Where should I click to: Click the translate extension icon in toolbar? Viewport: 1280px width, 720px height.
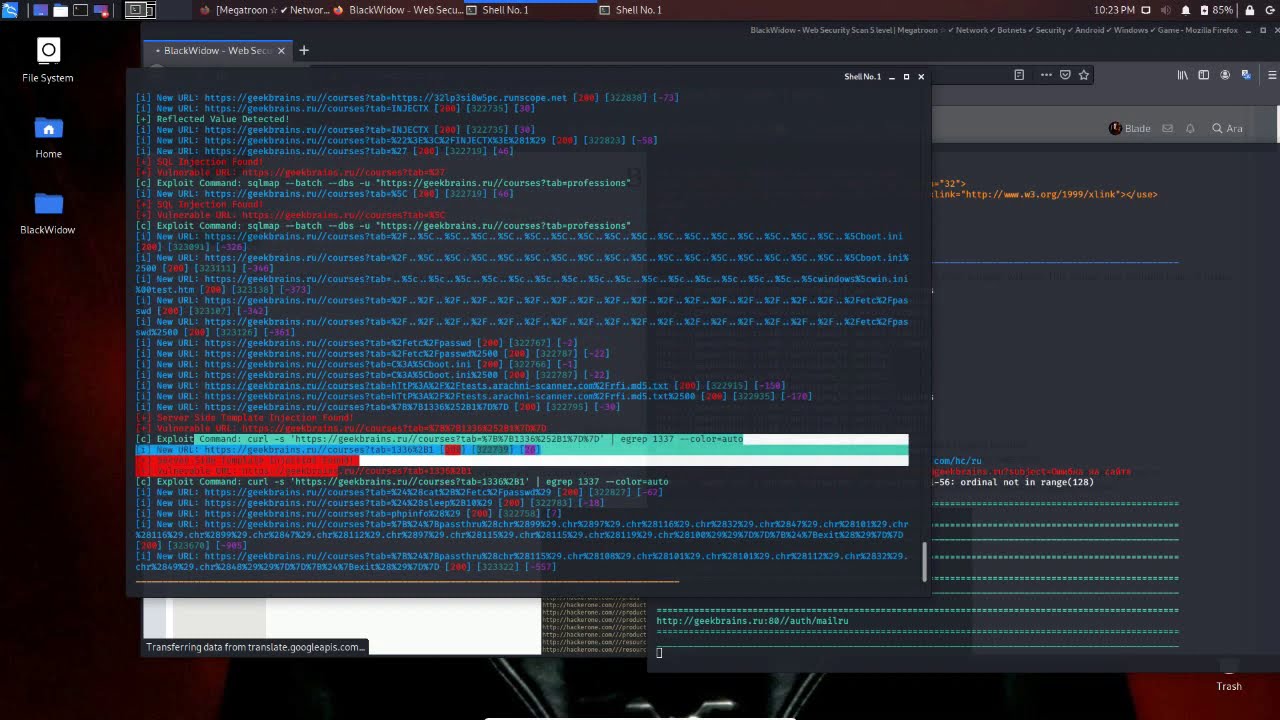1246,75
